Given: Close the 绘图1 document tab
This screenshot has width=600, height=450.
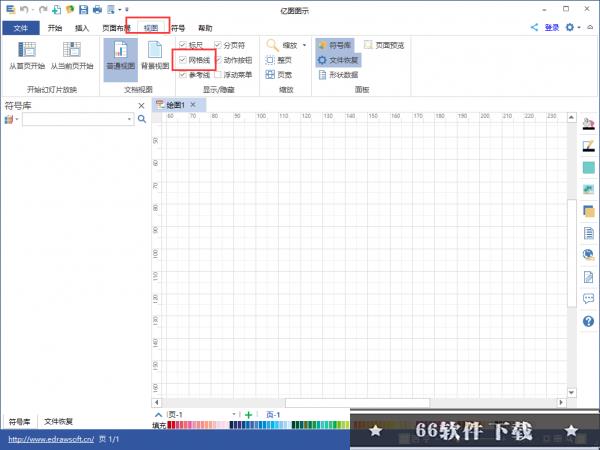Looking at the screenshot, I should coord(193,104).
